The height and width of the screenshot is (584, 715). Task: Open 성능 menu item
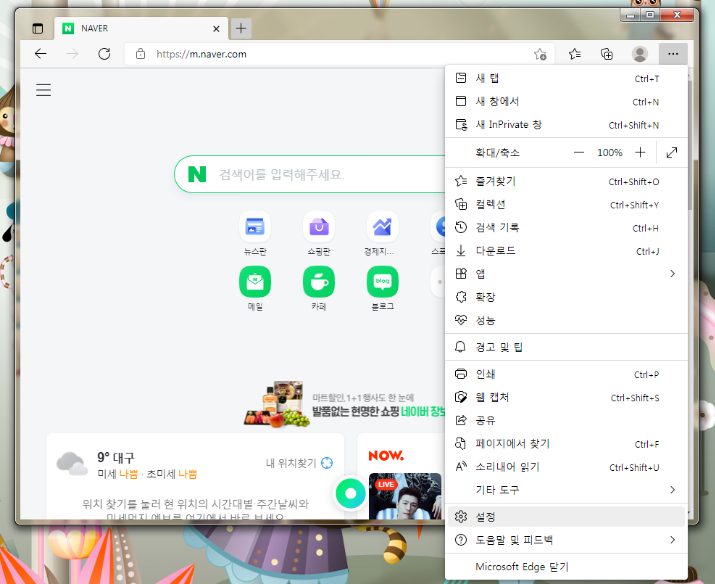(x=566, y=320)
